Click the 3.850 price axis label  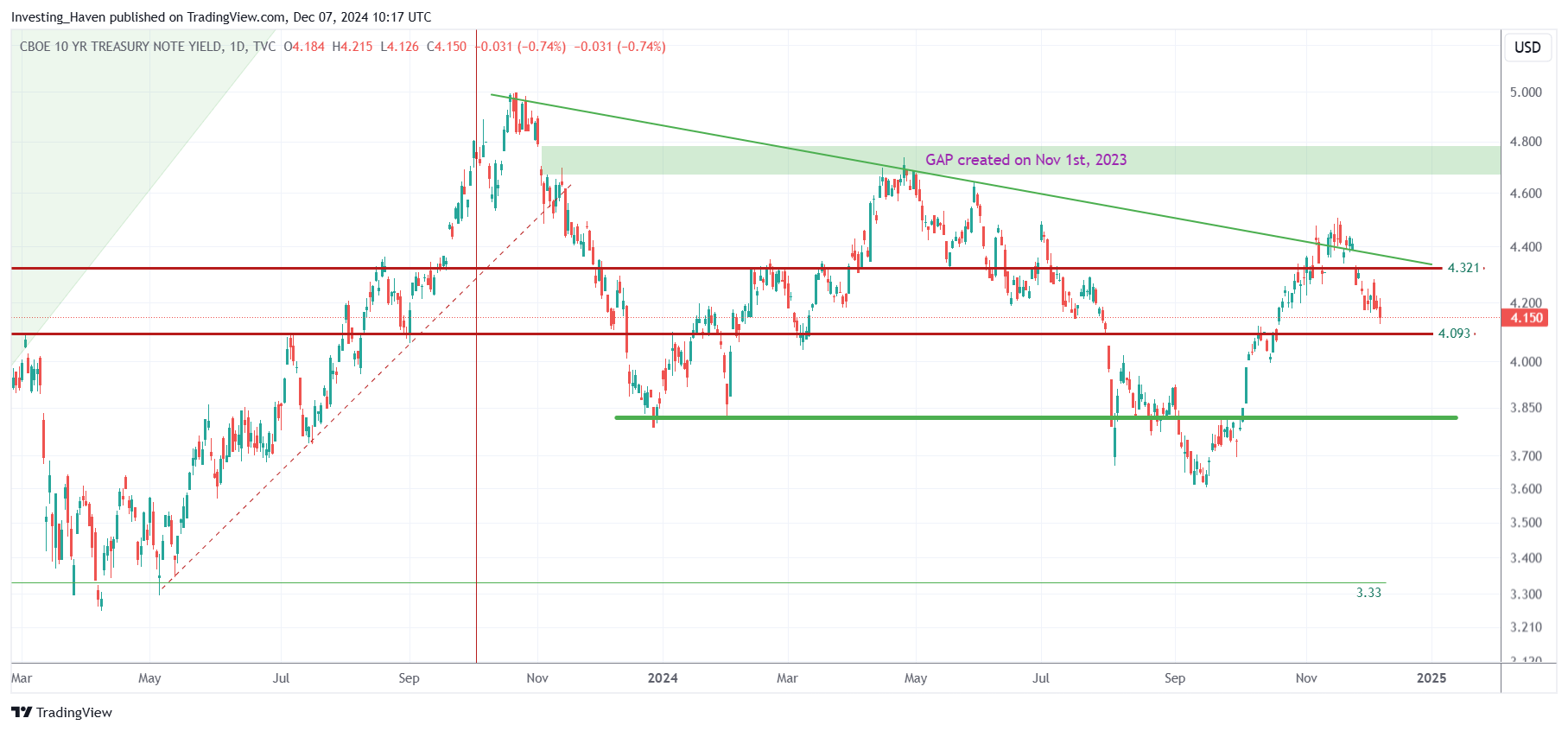coord(1526,408)
